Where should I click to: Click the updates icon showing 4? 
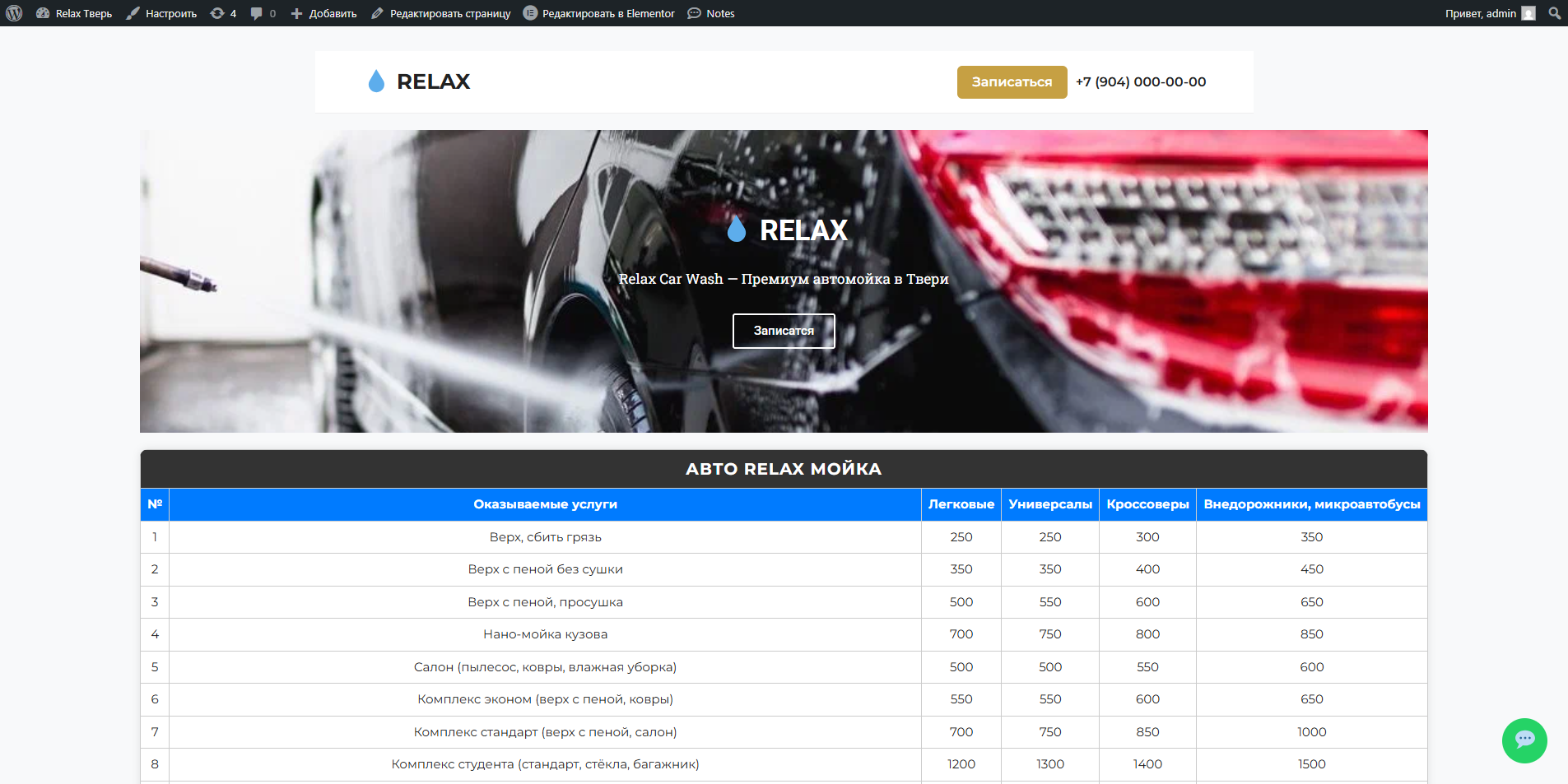click(x=223, y=13)
